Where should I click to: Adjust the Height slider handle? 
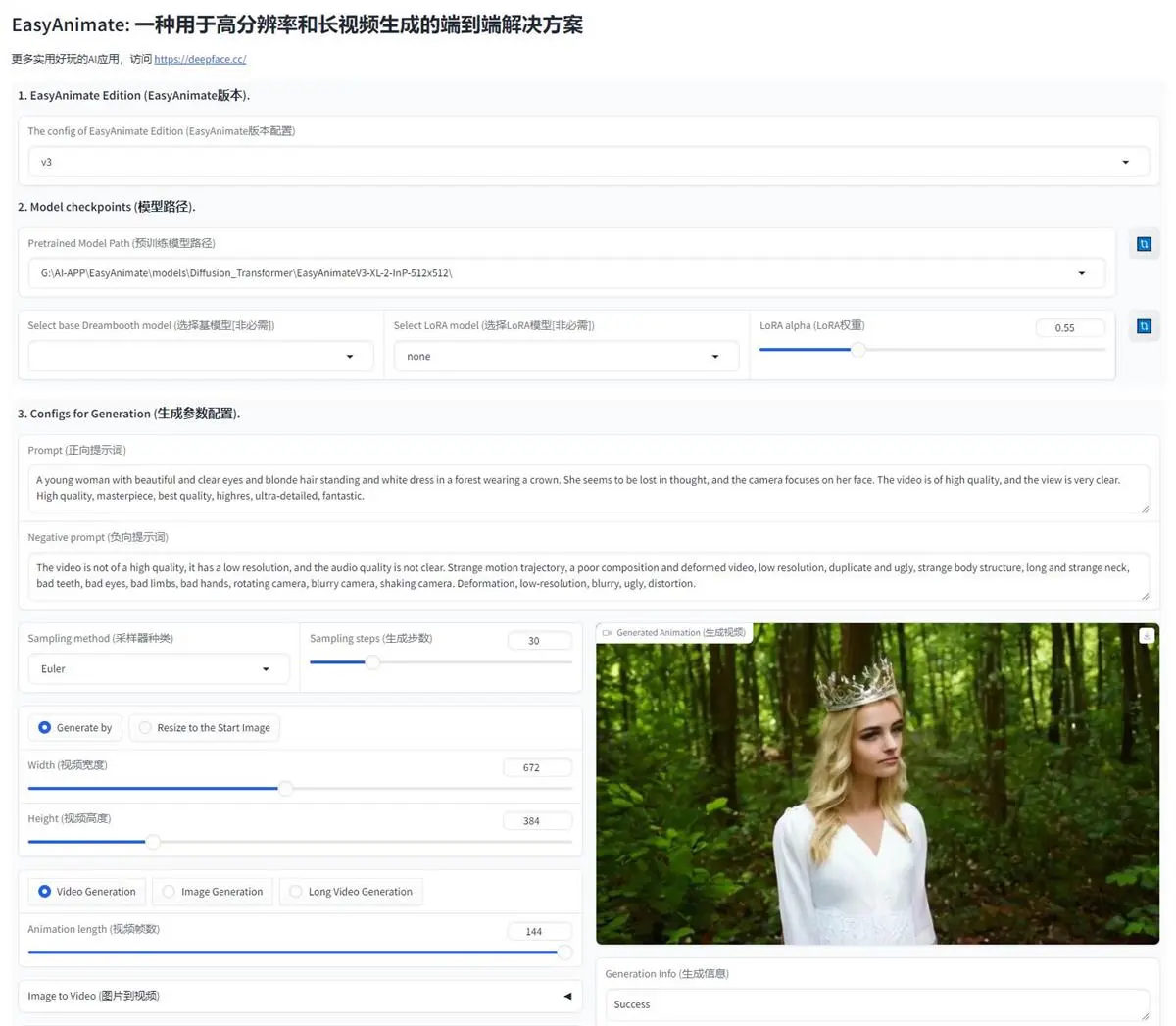[153, 841]
